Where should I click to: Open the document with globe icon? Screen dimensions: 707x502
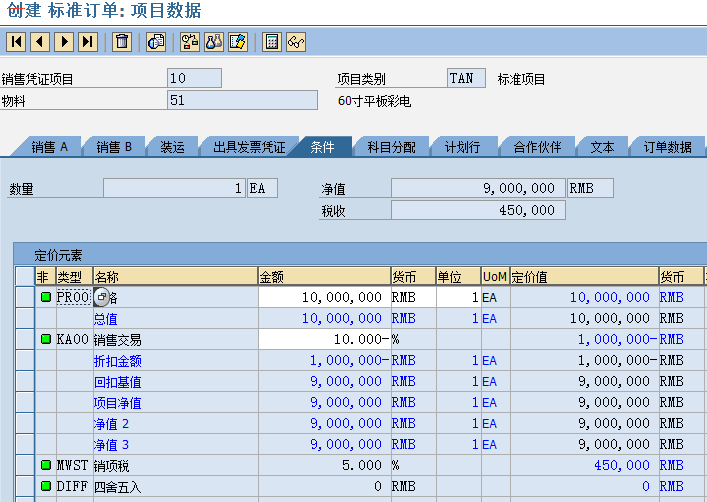[156, 42]
